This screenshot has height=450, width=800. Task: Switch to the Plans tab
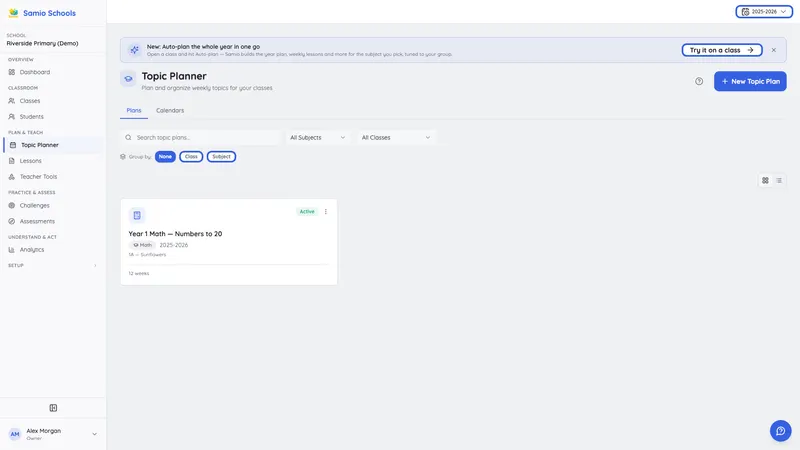[x=134, y=111]
